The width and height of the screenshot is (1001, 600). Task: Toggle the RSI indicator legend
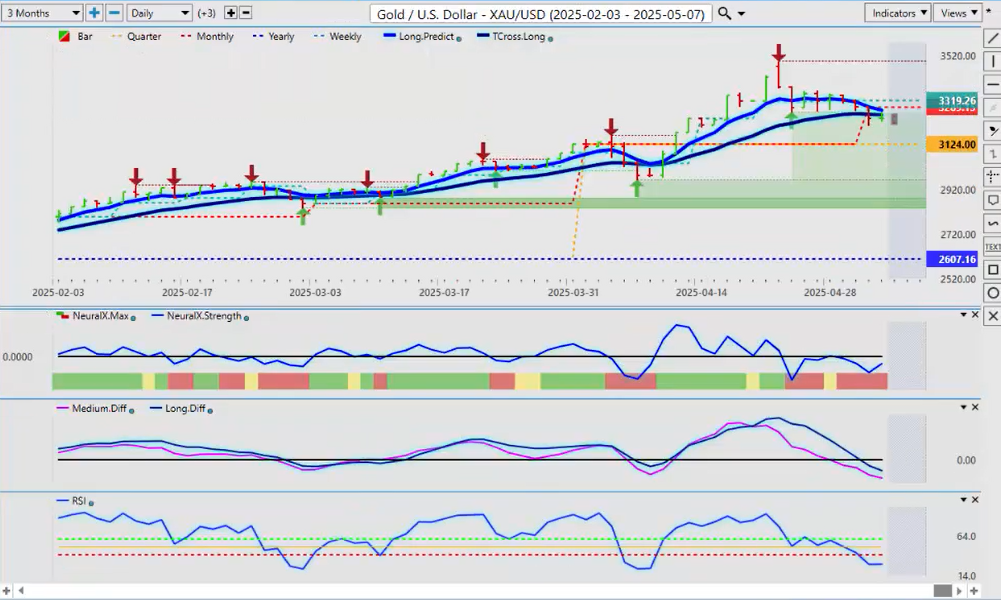[76, 502]
